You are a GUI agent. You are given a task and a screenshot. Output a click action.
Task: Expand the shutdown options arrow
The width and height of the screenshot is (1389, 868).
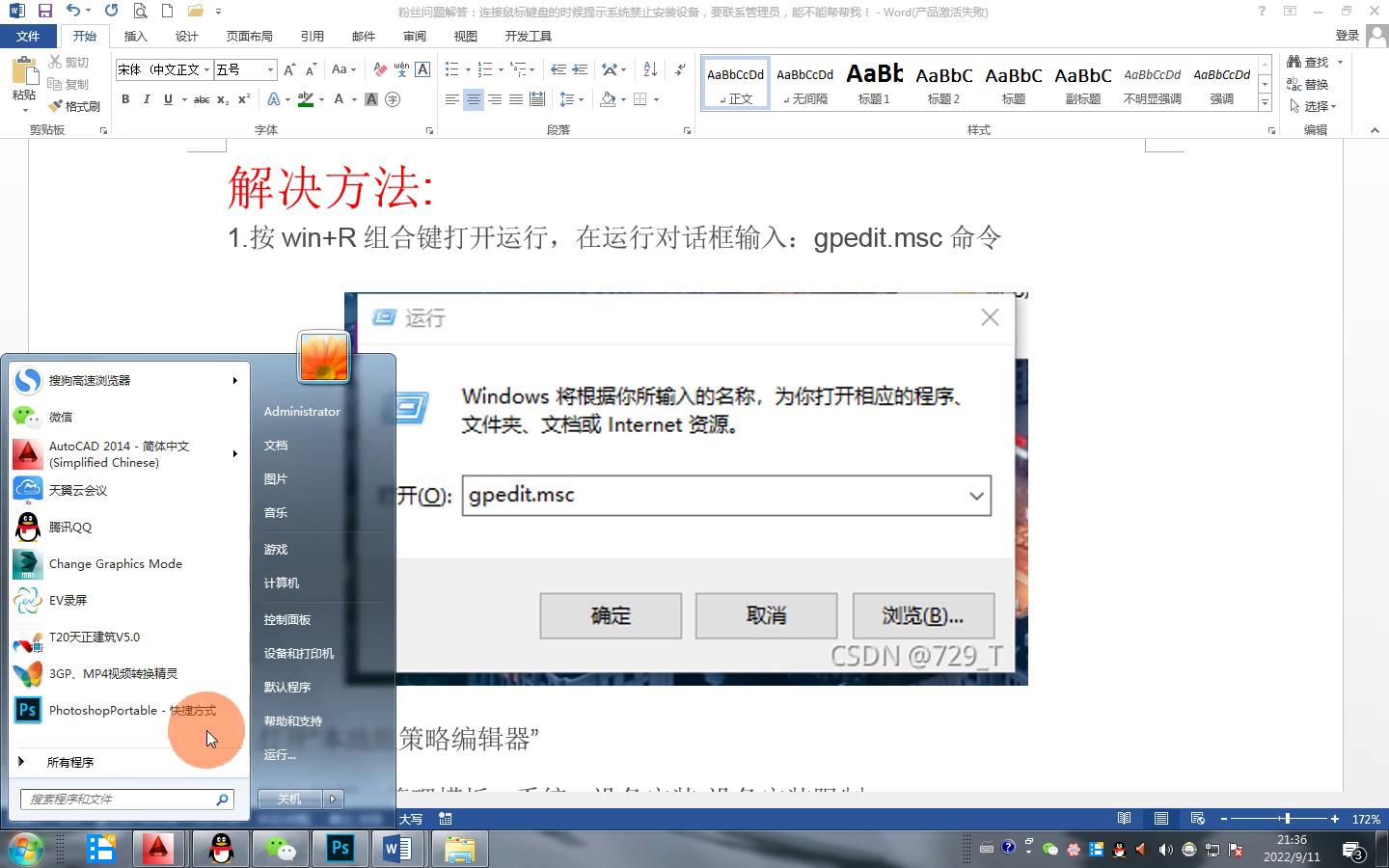(331, 799)
